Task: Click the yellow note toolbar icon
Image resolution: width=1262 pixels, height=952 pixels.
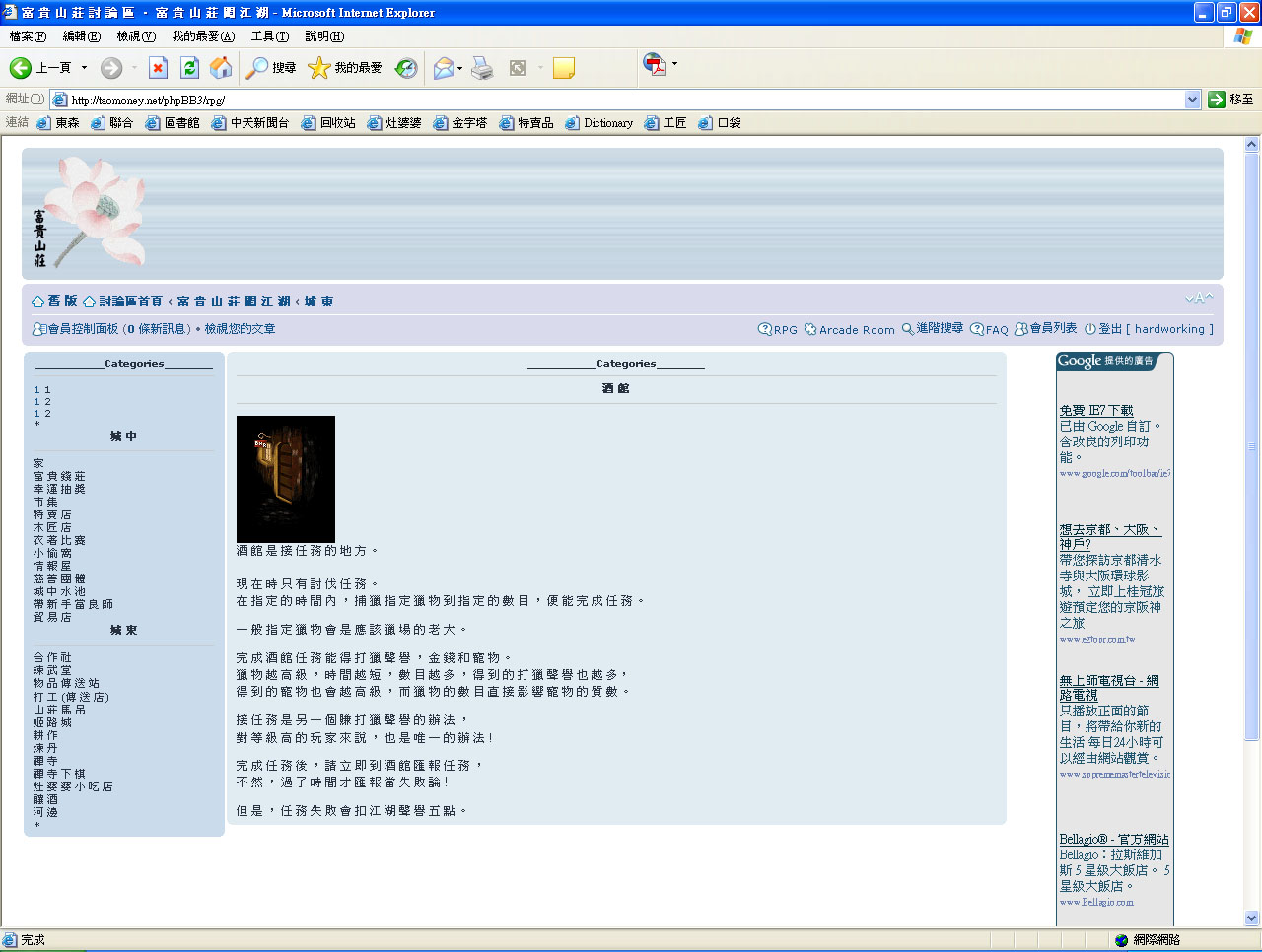Action: pyautogui.click(x=564, y=68)
